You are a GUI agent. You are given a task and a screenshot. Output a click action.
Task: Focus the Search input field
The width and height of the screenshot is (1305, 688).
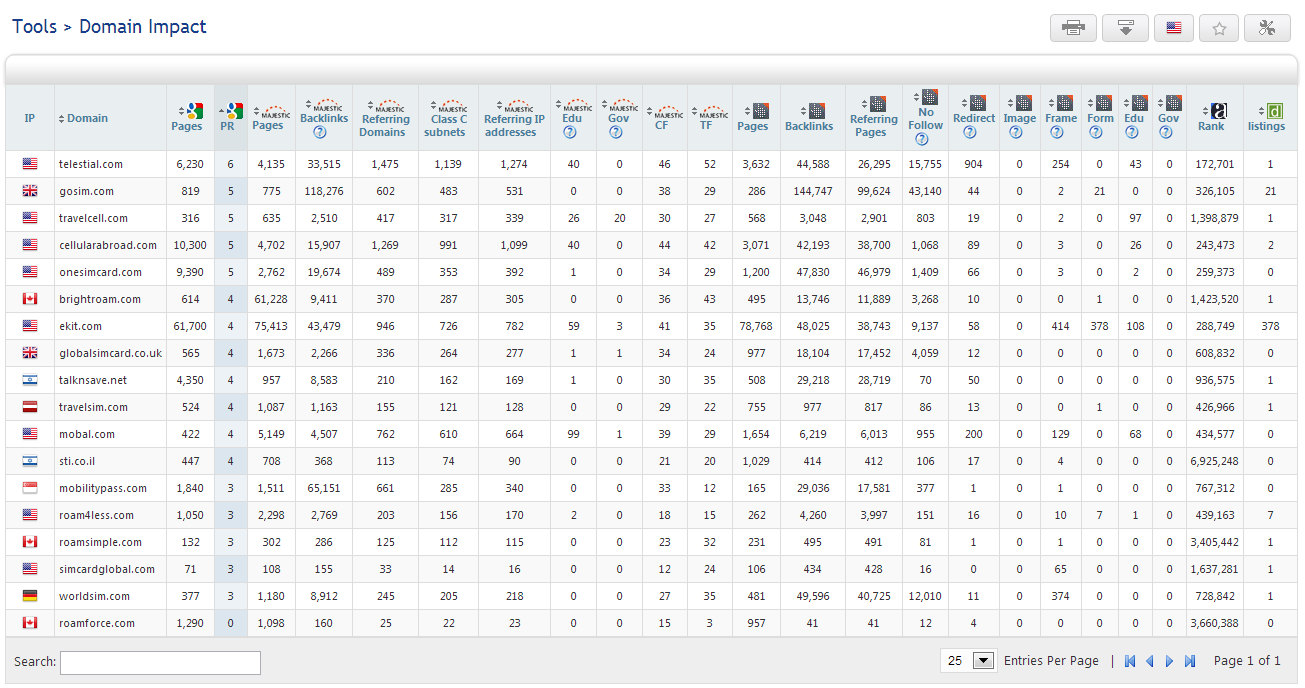[160, 662]
